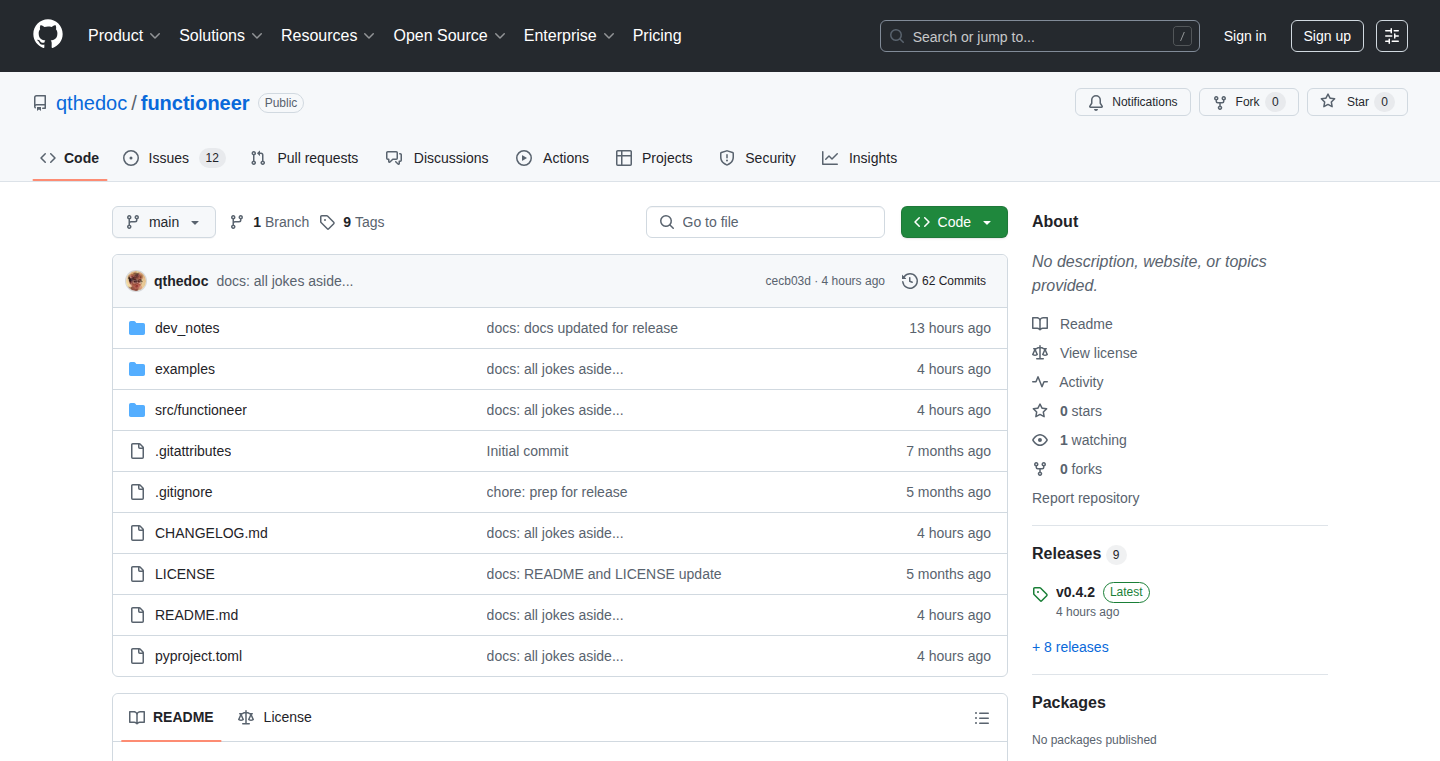Click Report repository link

click(1086, 498)
